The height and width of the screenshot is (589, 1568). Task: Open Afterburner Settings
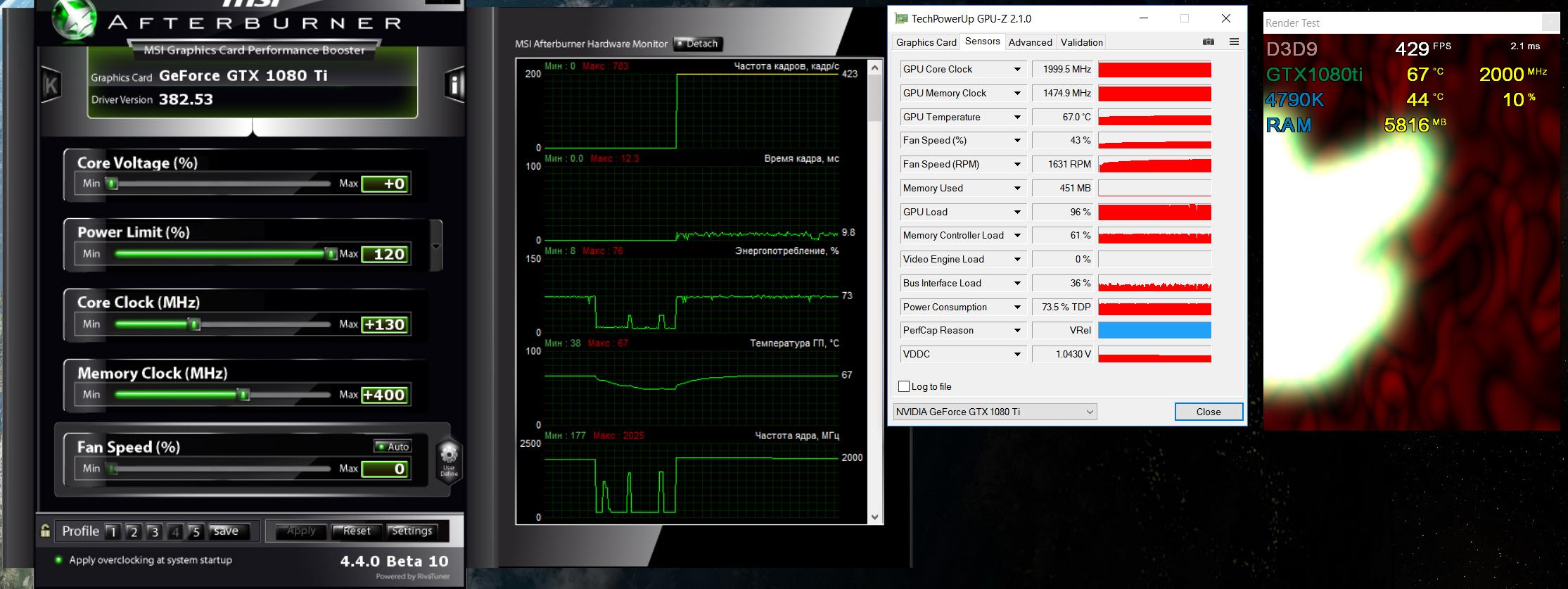412,531
